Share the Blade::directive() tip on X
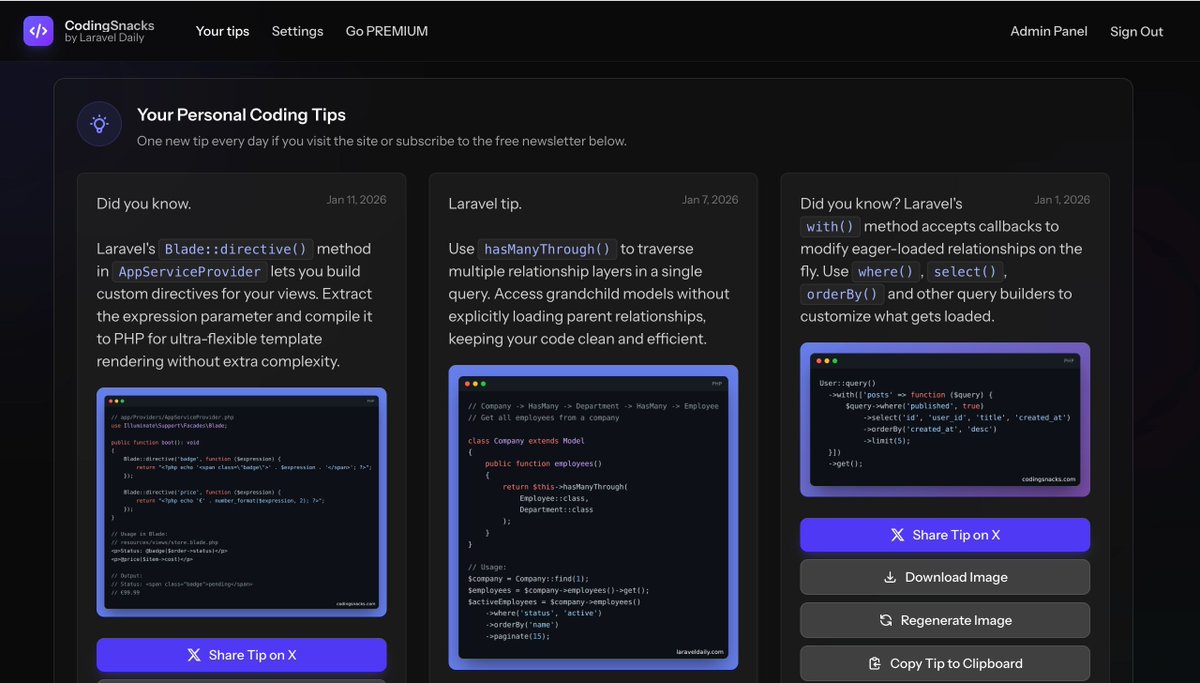The height and width of the screenshot is (683, 1200). point(242,655)
